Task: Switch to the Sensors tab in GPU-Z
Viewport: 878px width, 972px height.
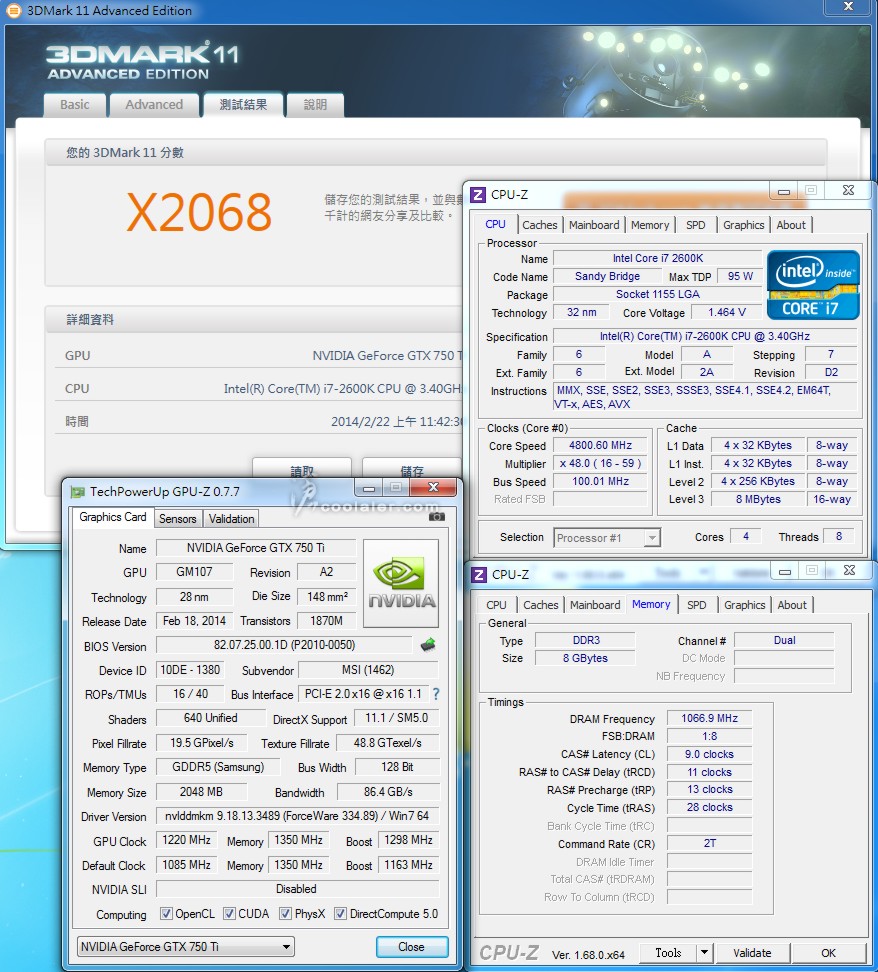Action: [x=177, y=519]
